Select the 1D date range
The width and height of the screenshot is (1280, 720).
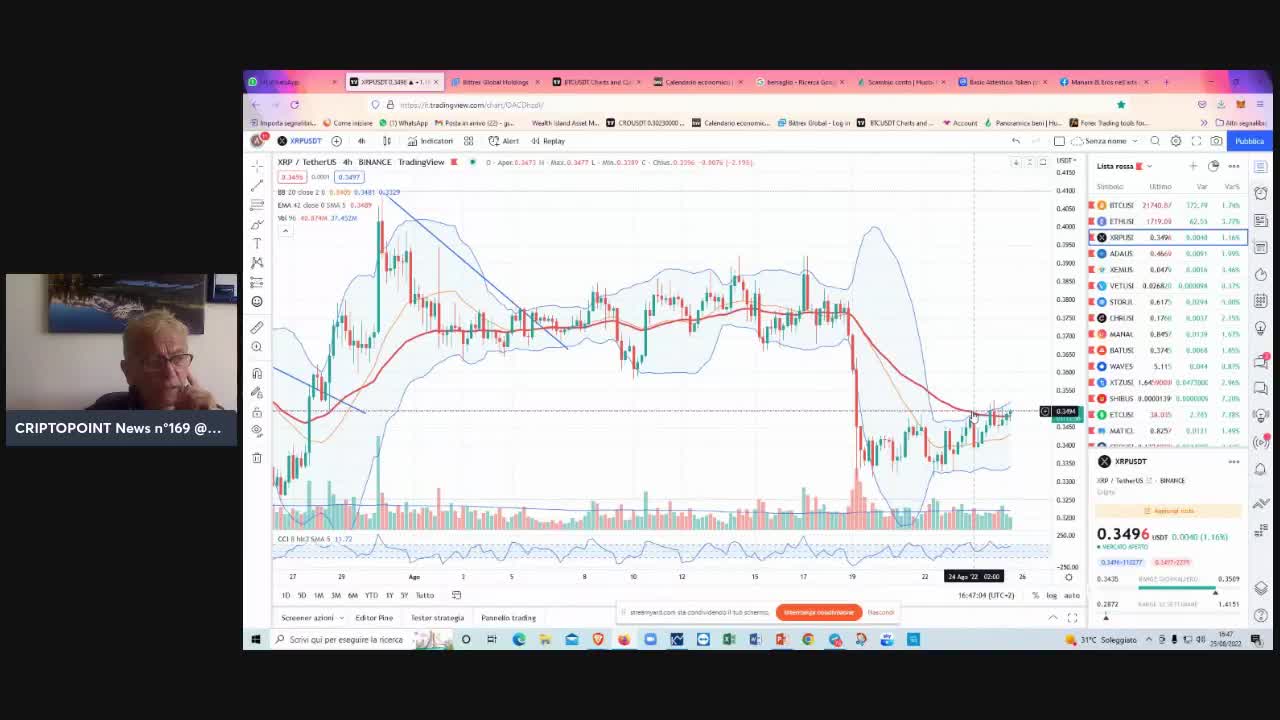286,595
